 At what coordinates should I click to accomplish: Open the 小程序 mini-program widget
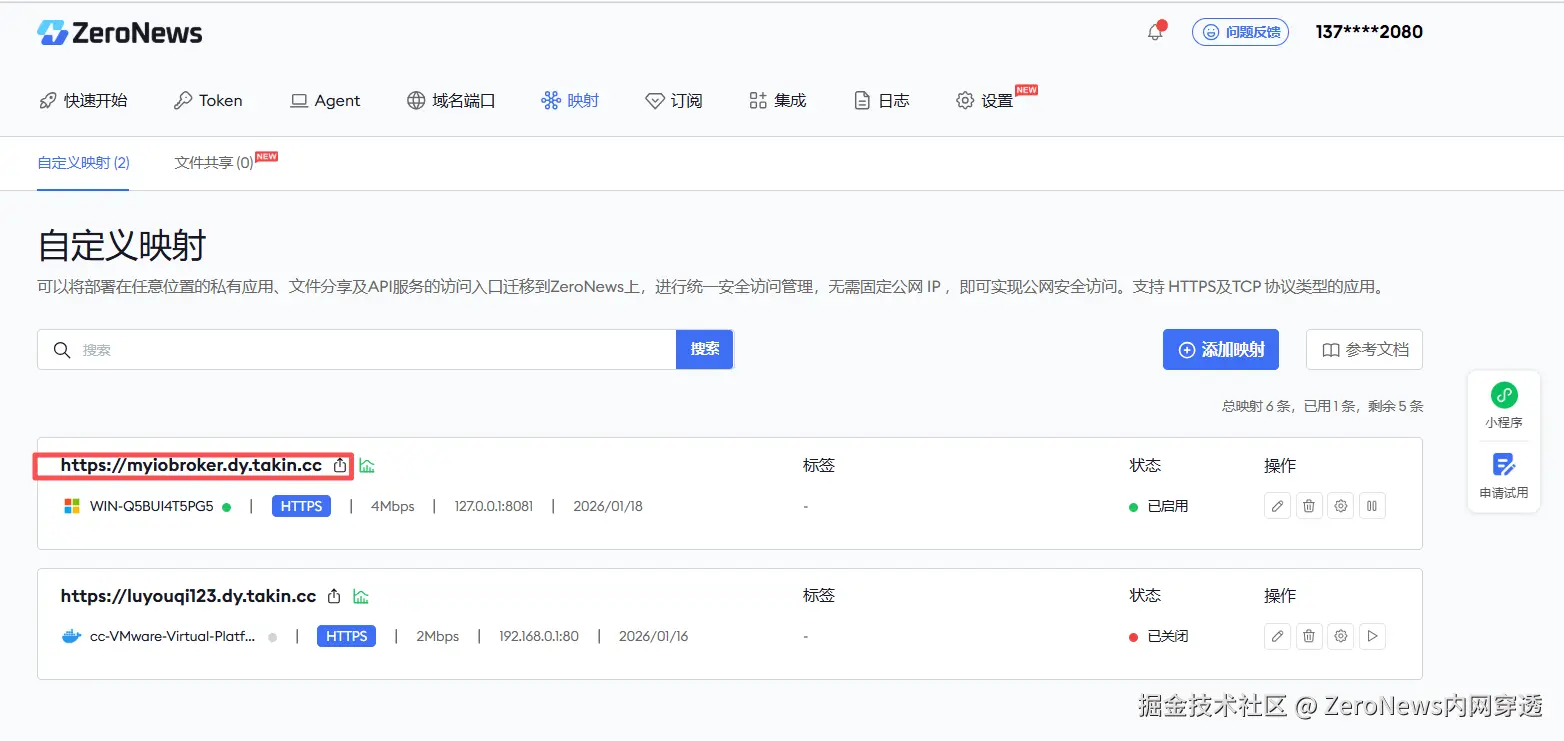pos(1503,405)
